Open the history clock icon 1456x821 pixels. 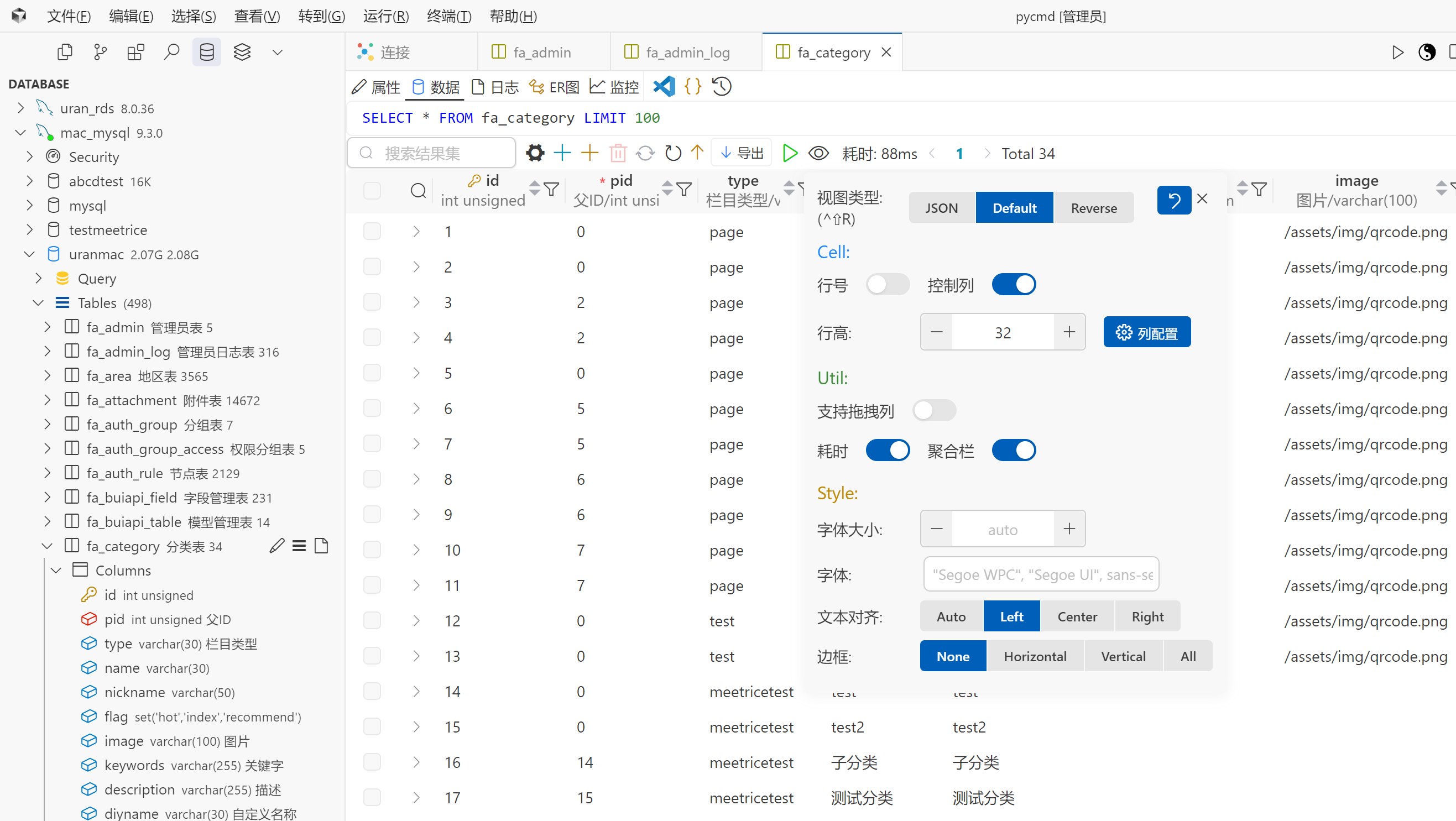[x=722, y=86]
